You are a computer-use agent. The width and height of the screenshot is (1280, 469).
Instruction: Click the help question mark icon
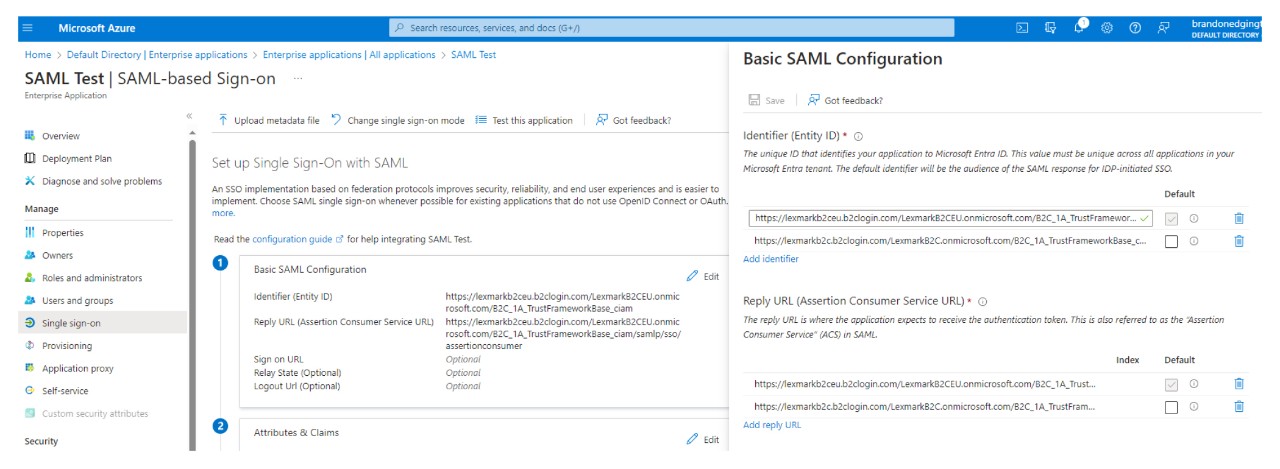click(x=1135, y=28)
